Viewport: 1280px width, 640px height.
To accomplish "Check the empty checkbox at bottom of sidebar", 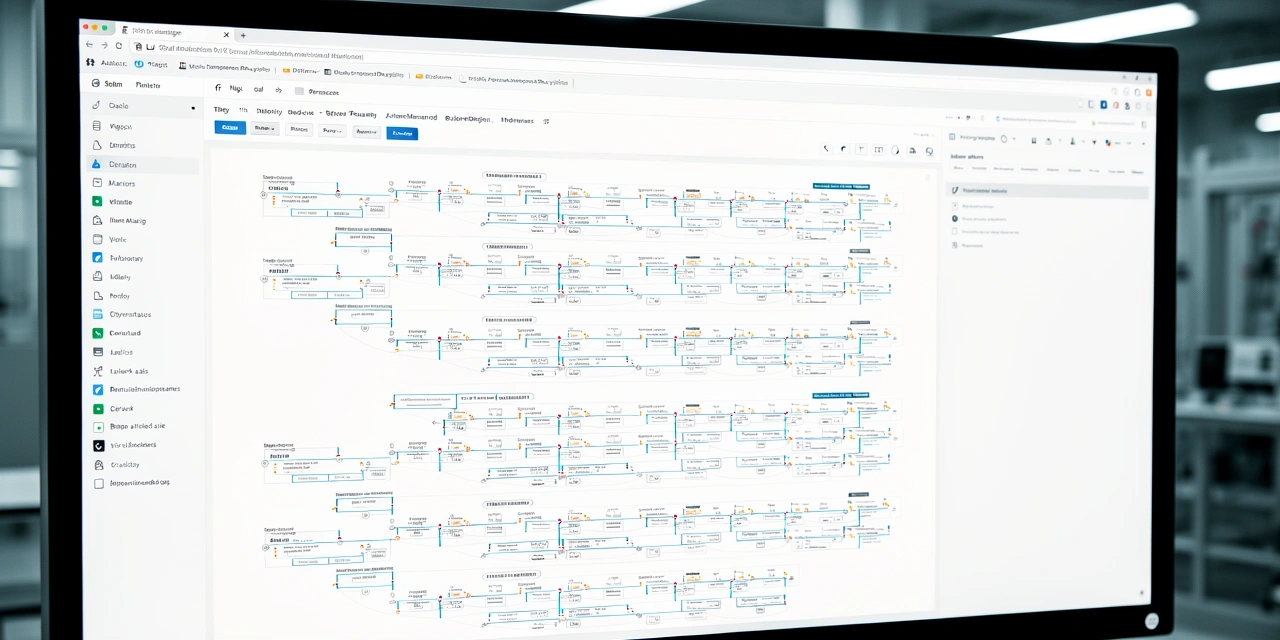I will pyautogui.click(x=98, y=483).
